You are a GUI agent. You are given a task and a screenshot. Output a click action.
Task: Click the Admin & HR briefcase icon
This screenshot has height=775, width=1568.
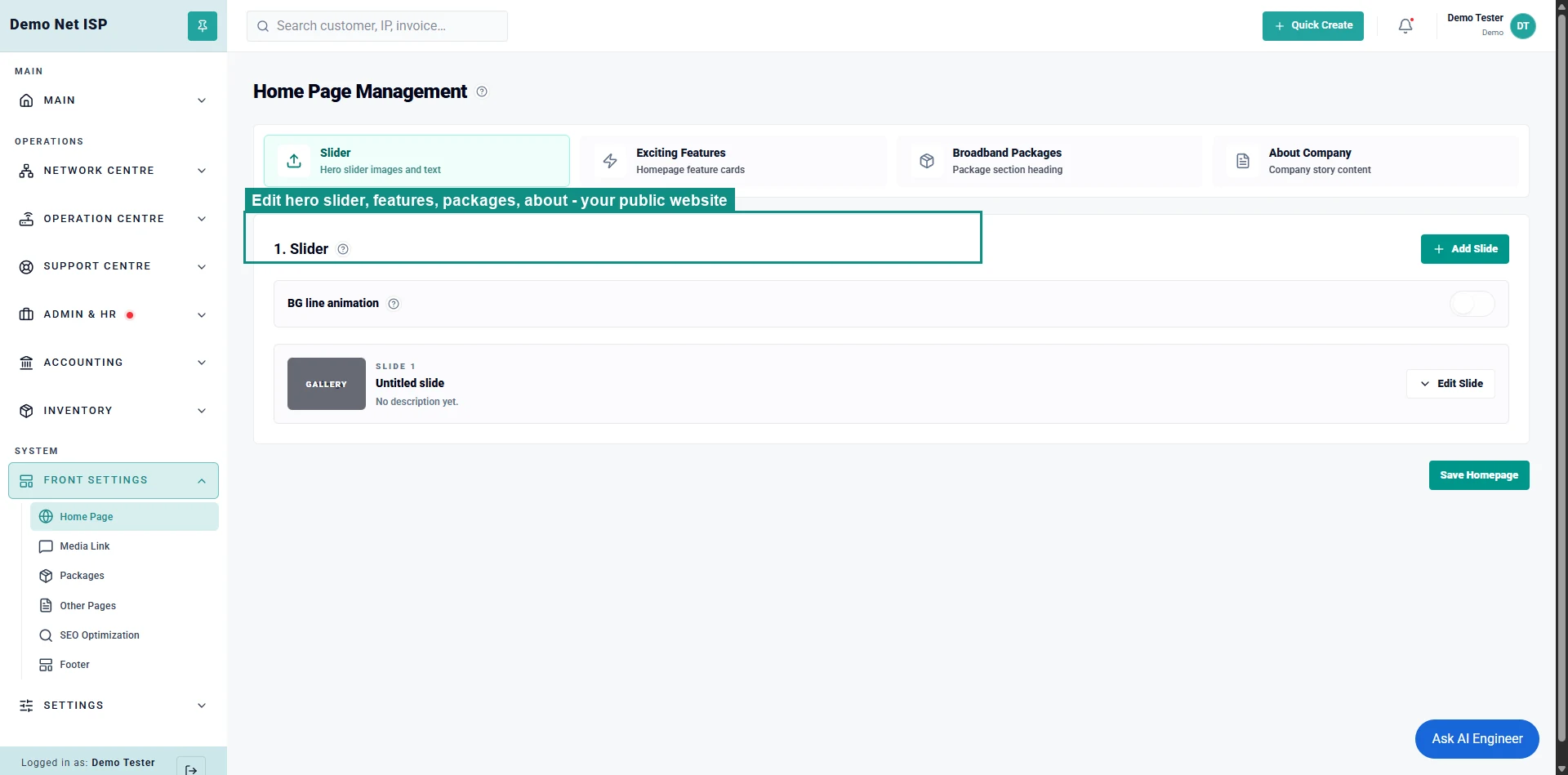[26, 314]
